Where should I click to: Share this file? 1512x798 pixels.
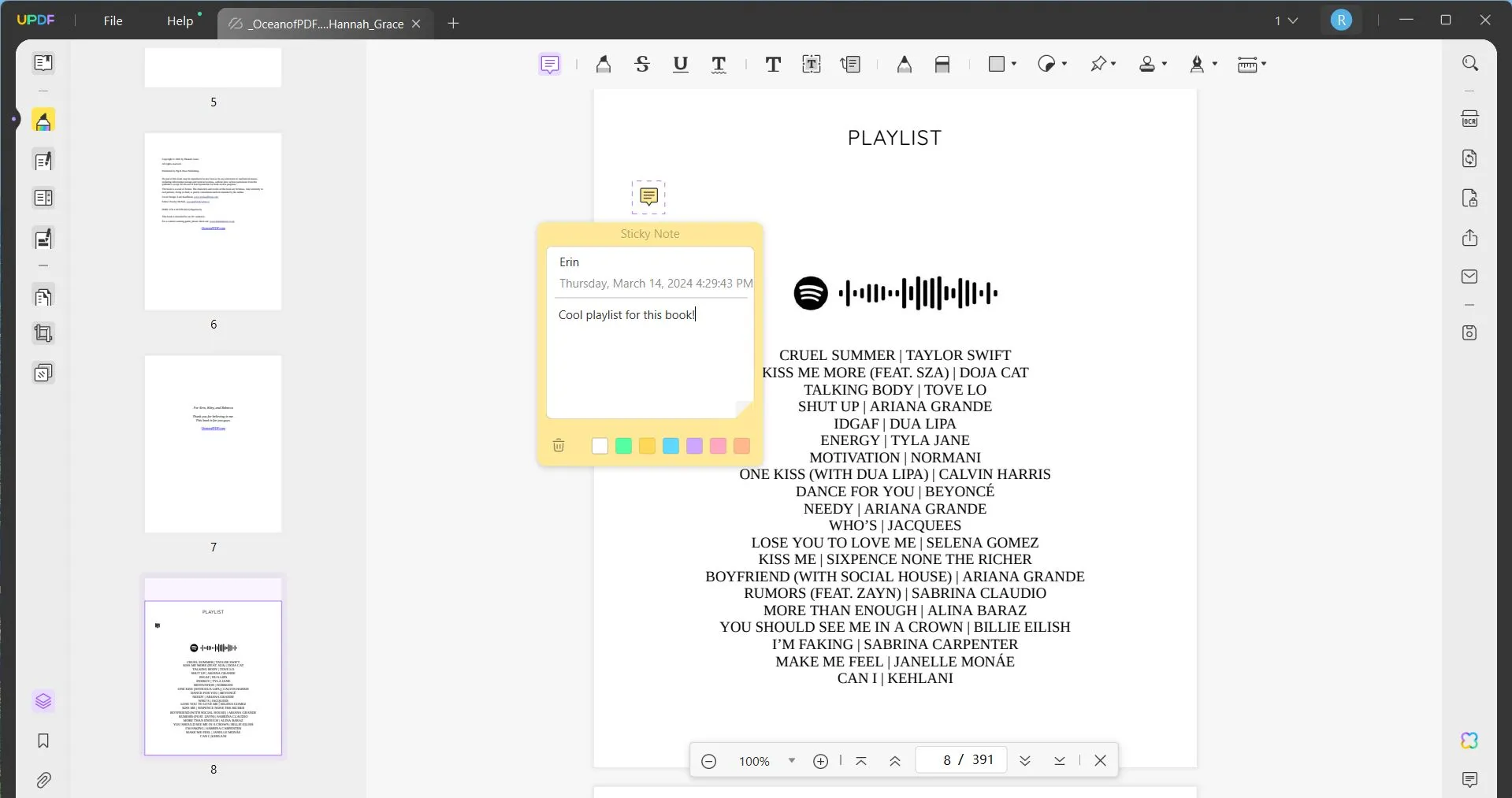(1469, 238)
